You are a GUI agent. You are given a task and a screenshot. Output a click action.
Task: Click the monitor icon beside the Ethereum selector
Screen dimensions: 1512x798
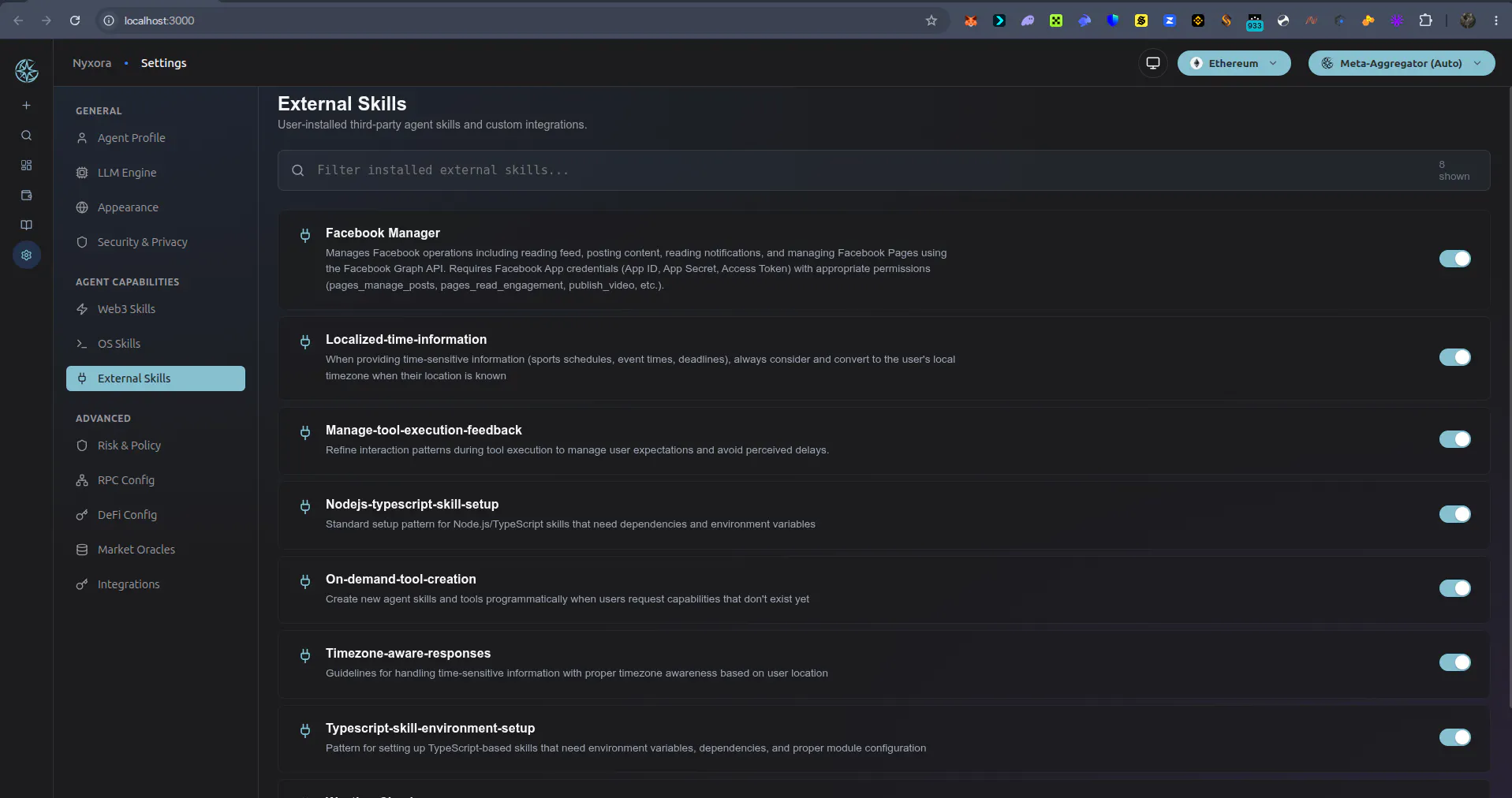(x=1153, y=63)
